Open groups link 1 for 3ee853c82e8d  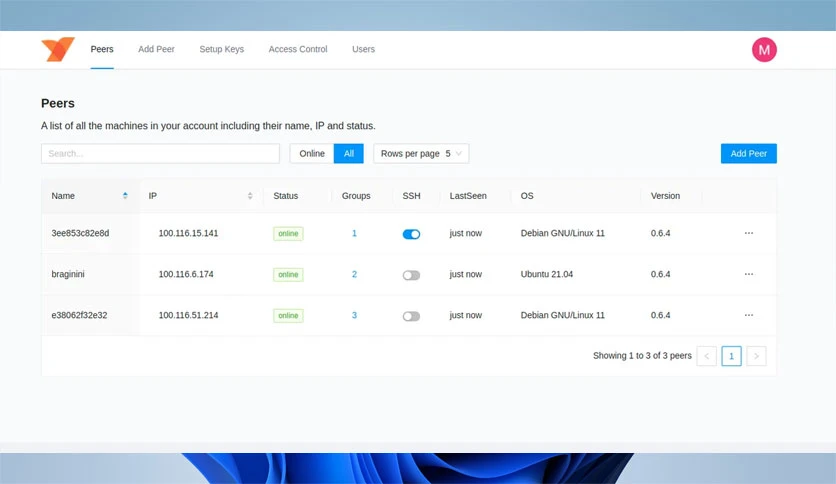(354, 233)
